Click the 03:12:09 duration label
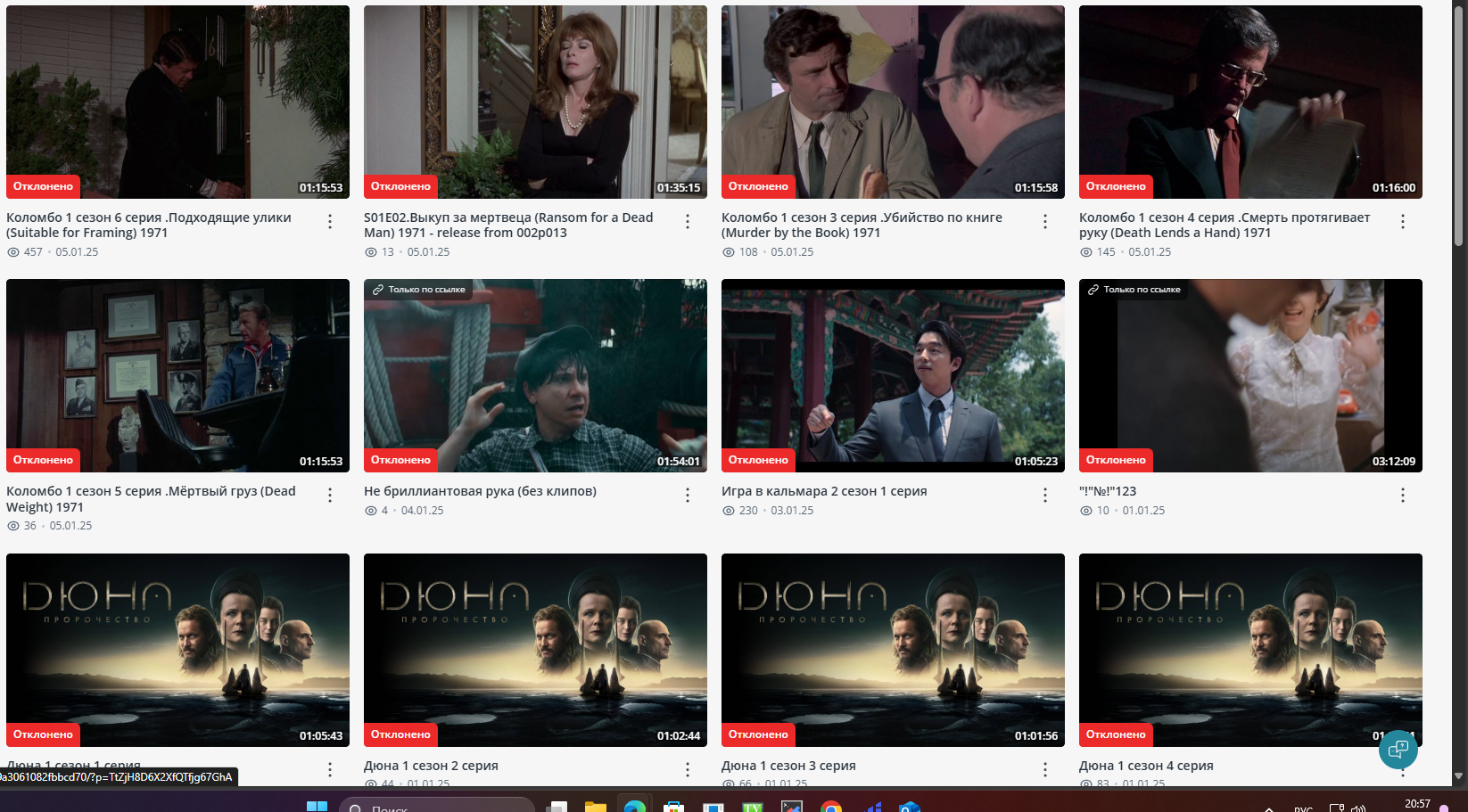This screenshot has height=812, width=1468. pyautogui.click(x=1394, y=462)
